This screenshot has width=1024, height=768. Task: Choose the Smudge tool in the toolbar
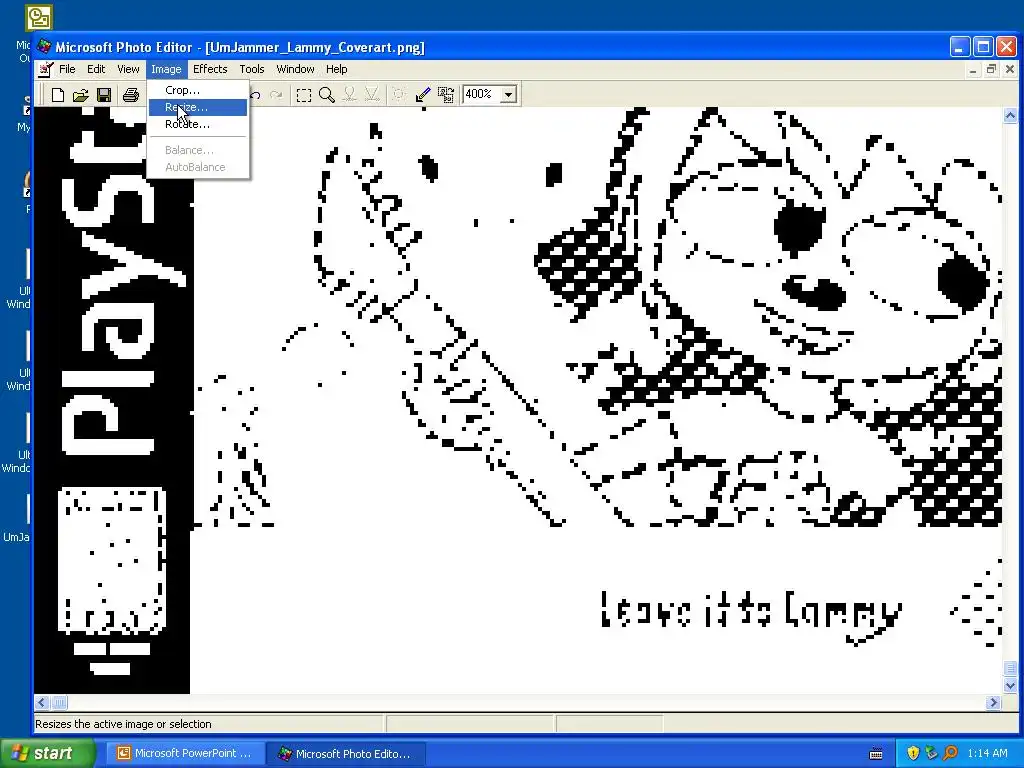point(349,95)
